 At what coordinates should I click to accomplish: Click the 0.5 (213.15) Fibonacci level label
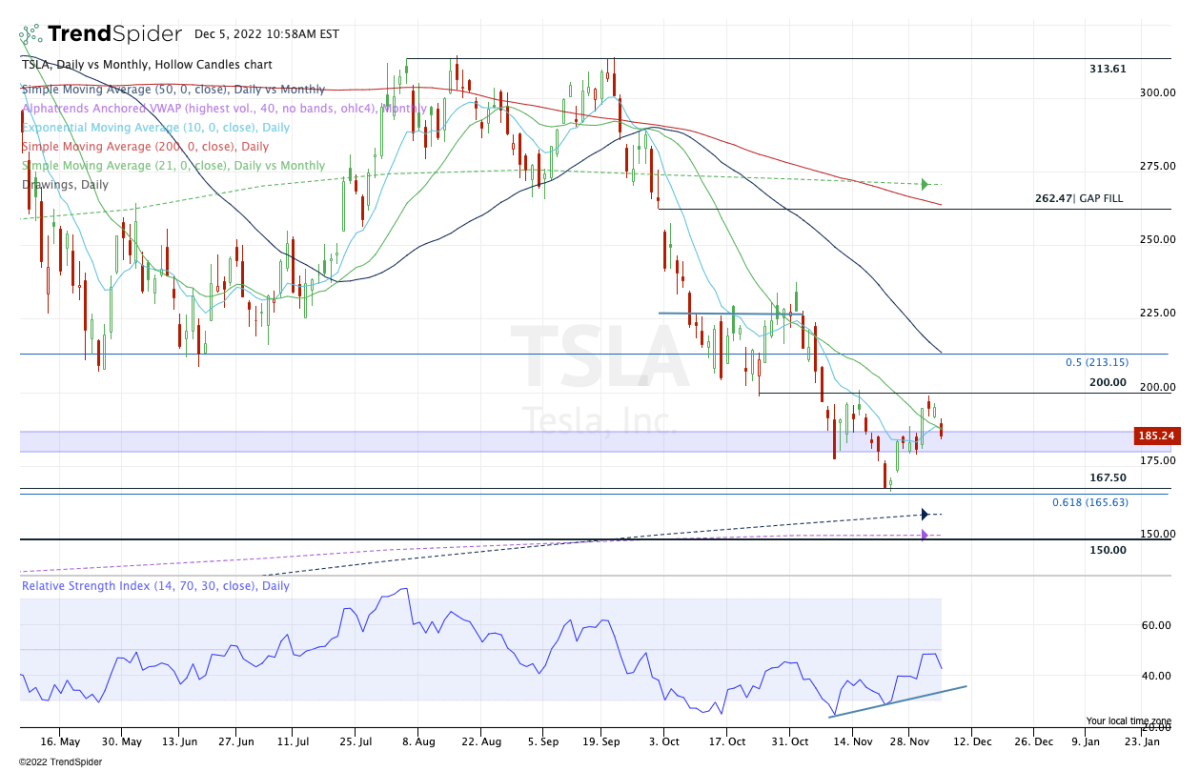coord(1095,362)
